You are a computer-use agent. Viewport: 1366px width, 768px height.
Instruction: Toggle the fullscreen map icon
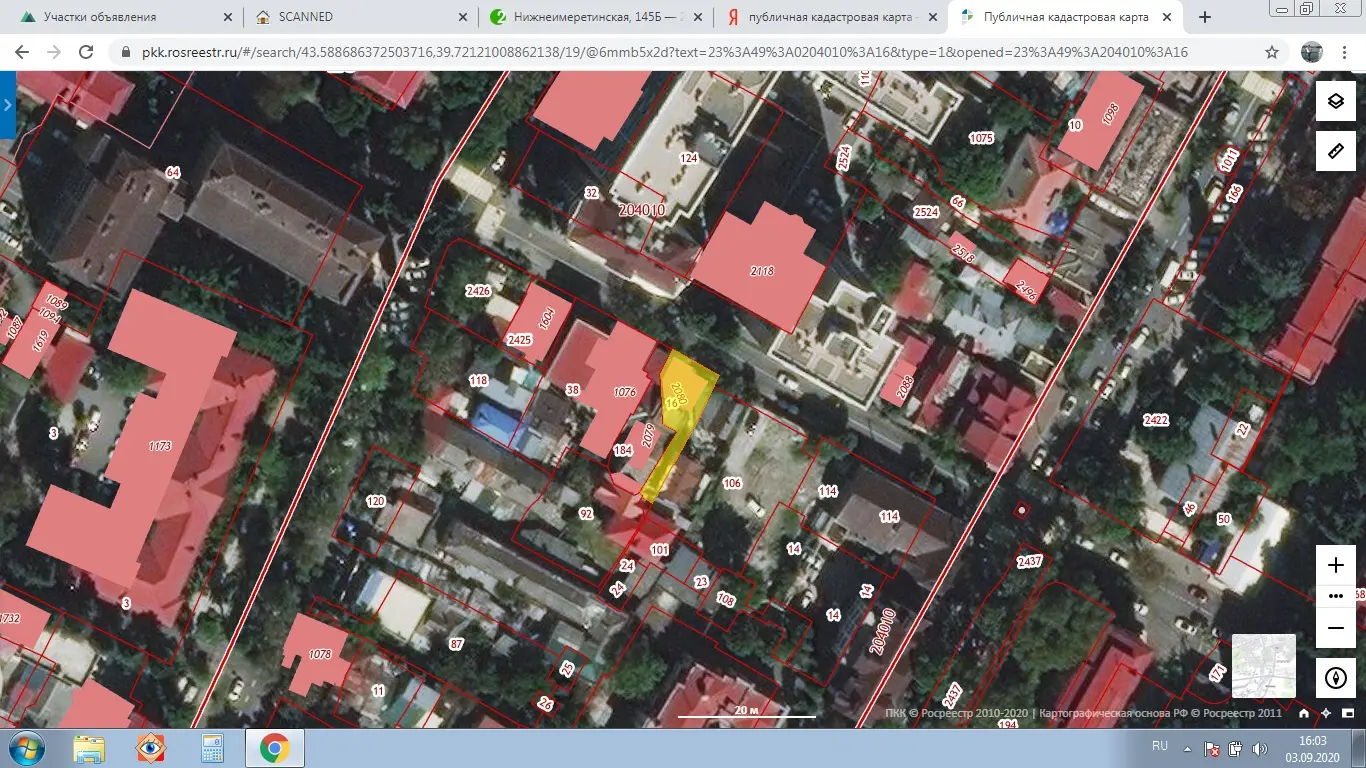pos(1347,714)
